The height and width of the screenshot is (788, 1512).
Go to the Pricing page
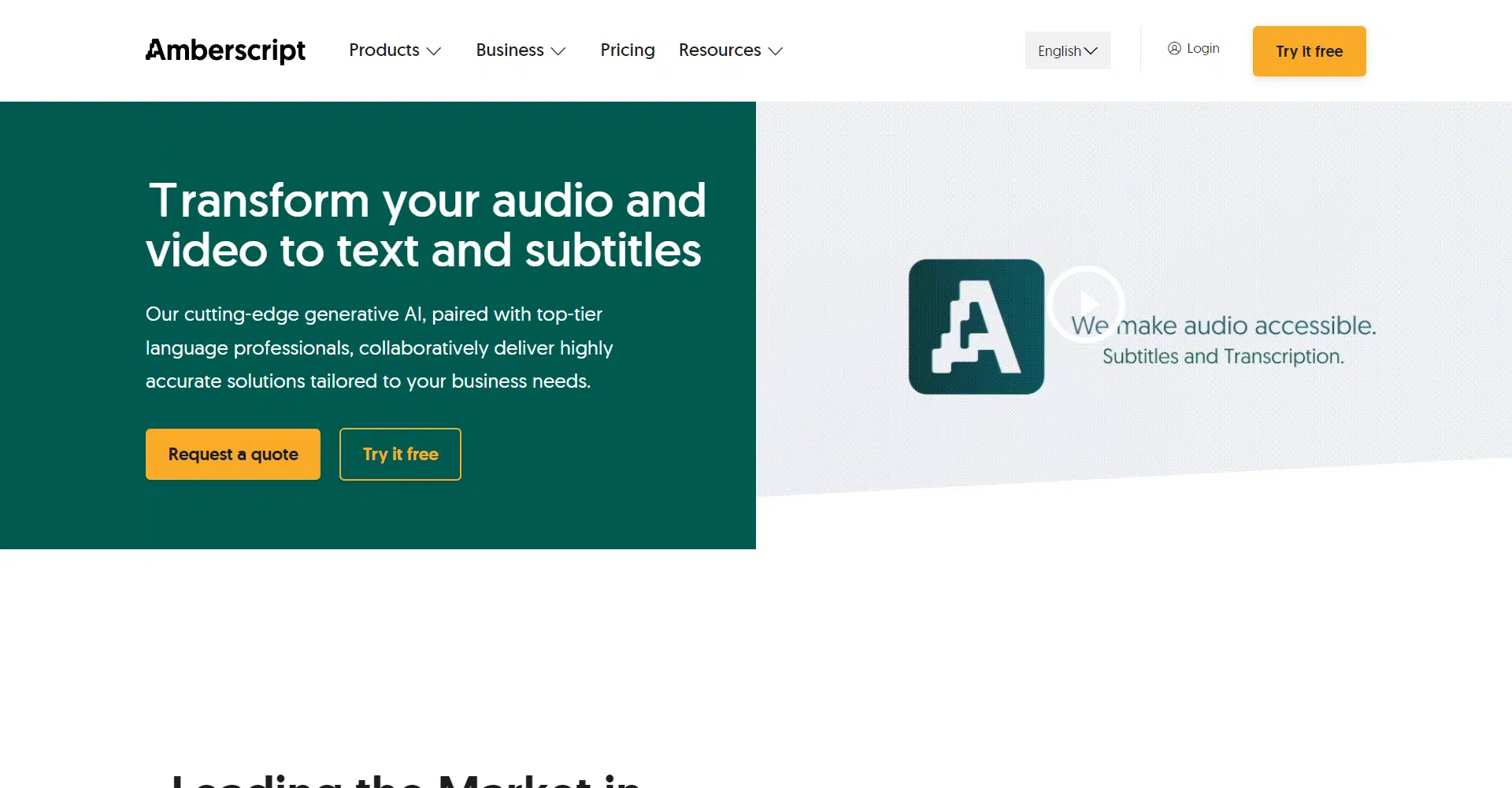point(627,50)
